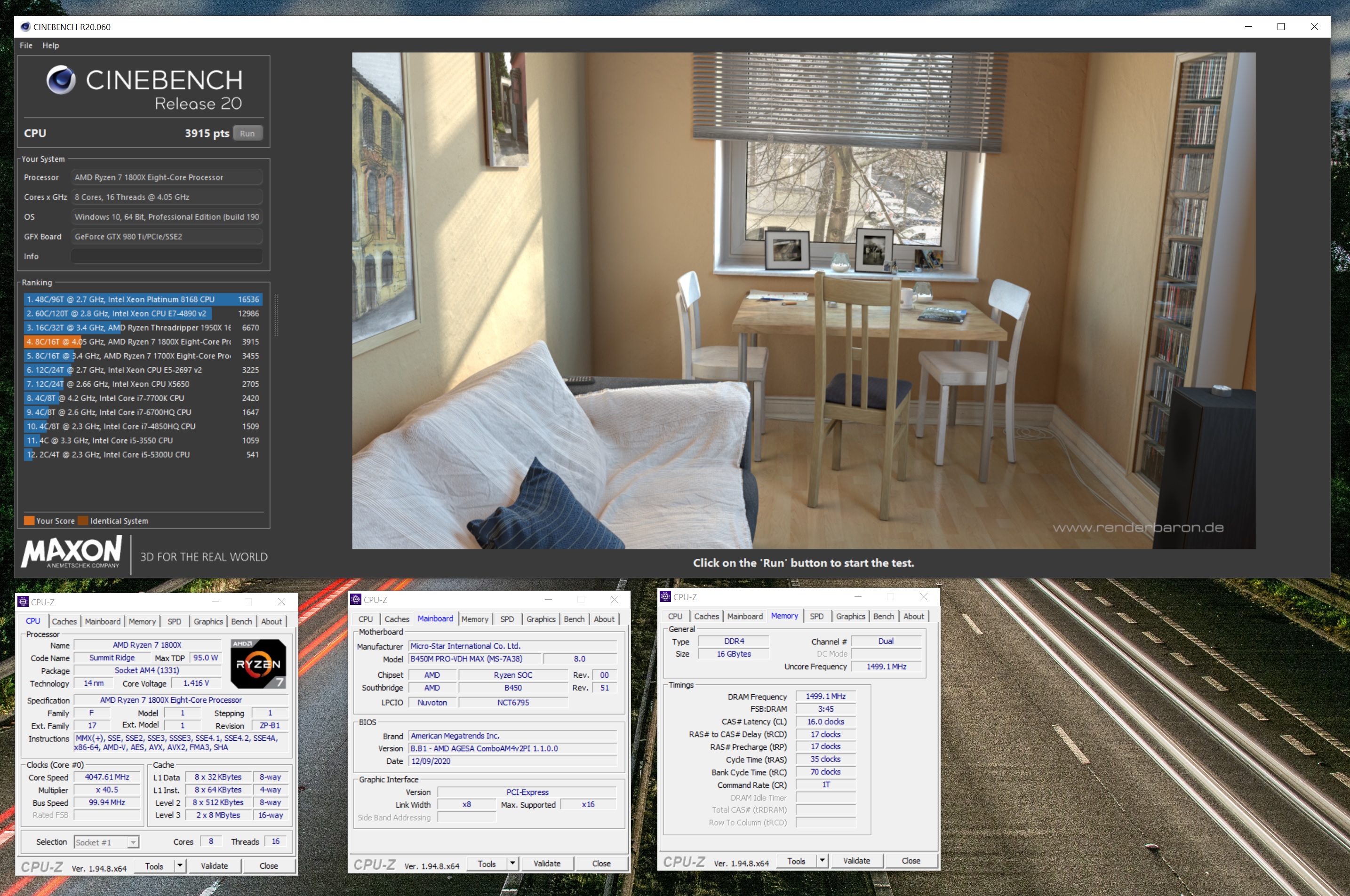This screenshot has height=896, width=1350.
Task: Expand Tools dropdown arrow in Memory CPU-Z window
Action: [823, 861]
